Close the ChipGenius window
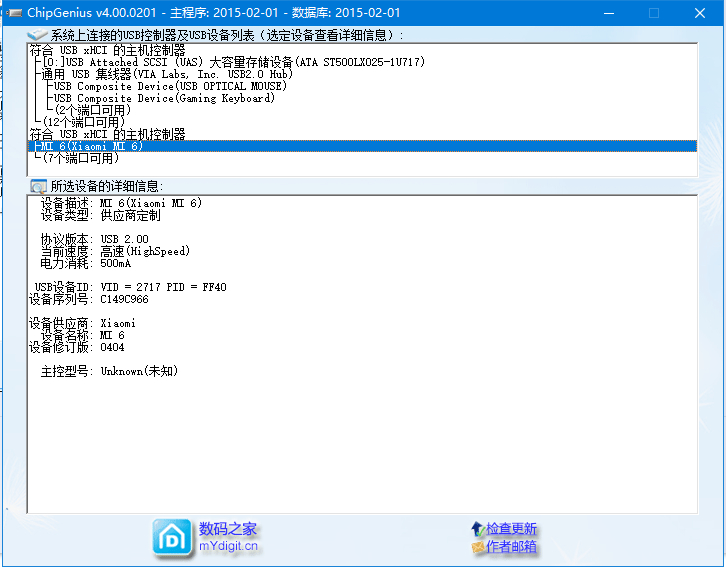 click(x=700, y=13)
